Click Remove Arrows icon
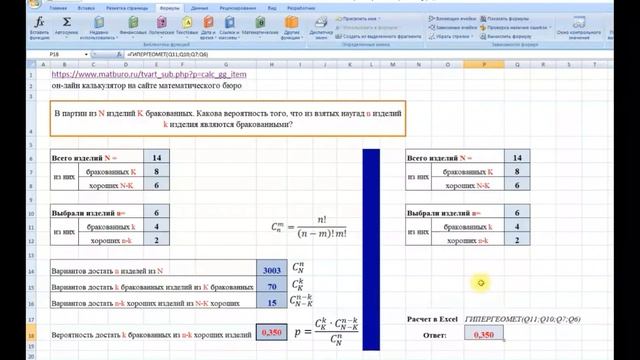Viewport: 640px width, 360px height. [x=432, y=36]
